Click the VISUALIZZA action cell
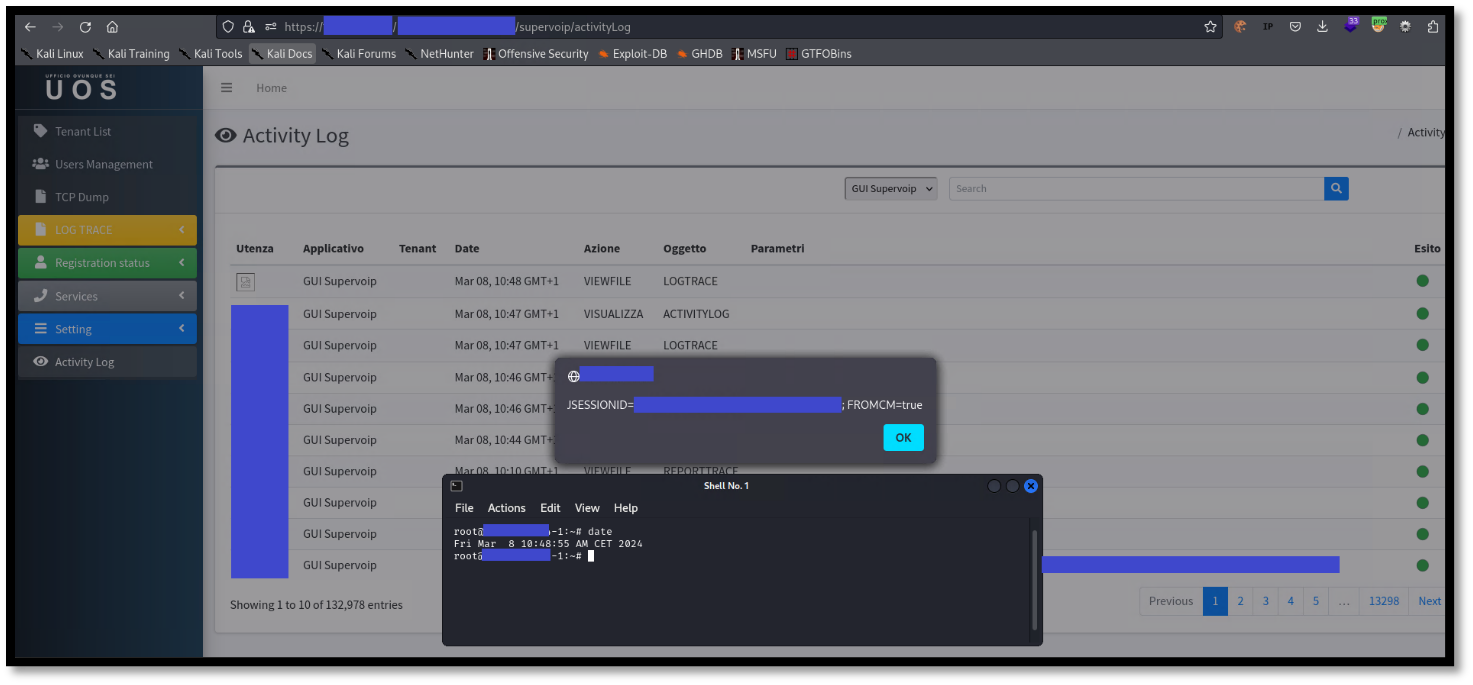The height and width of the screenshot is (685, 1473). pyautogui.click(x=614, y=314)
